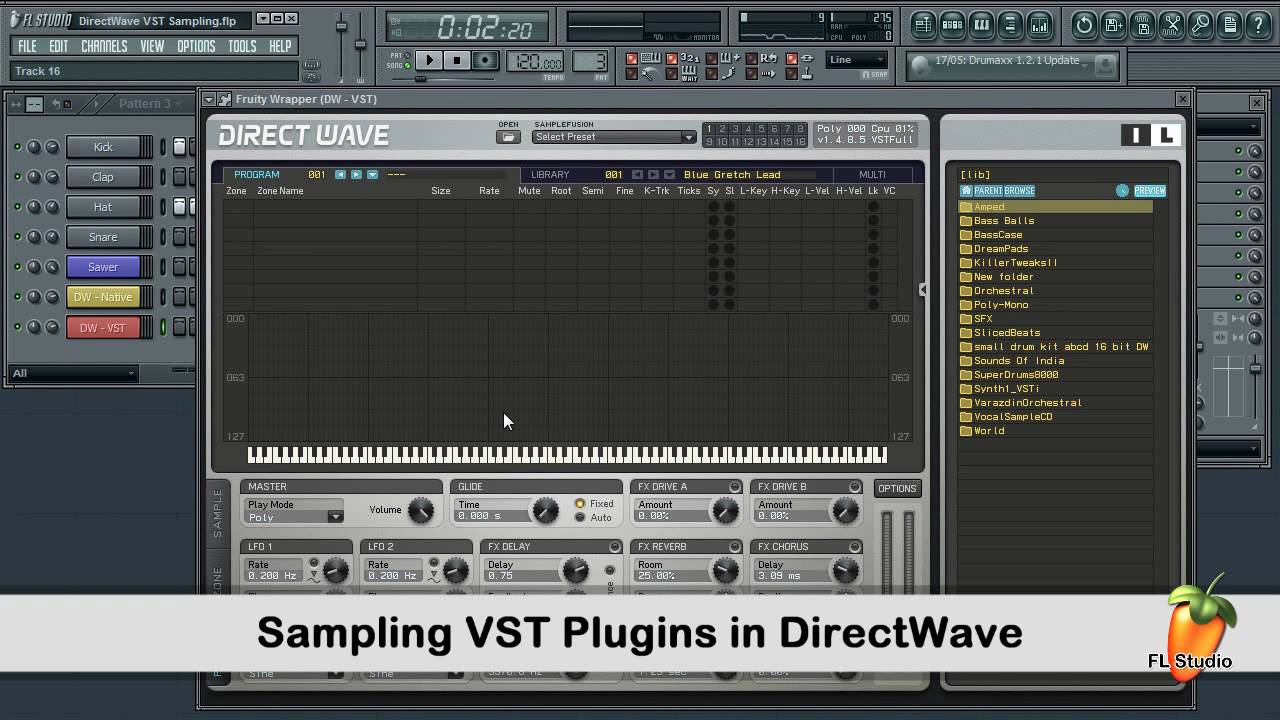Toggle FX Delay on
The width and height of the screenshot is (1280, 720).
pyautogui.click(x=615, y=547)
